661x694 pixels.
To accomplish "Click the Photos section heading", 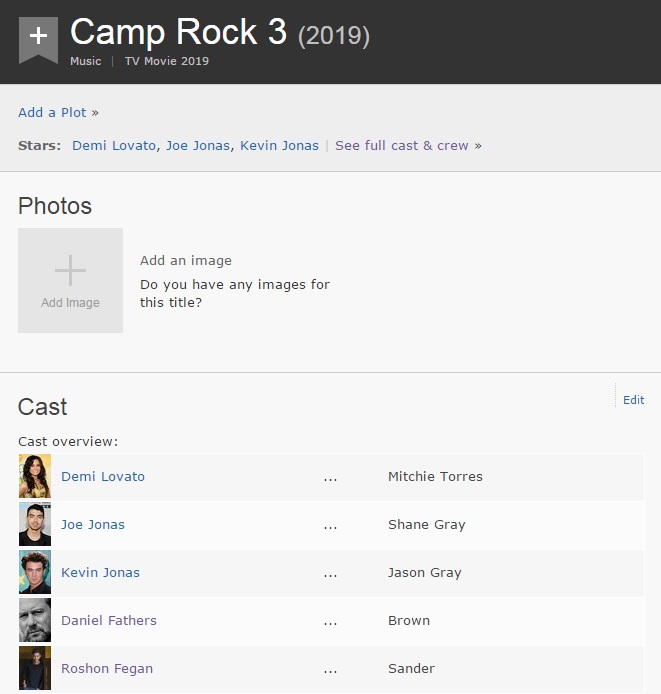I will [55, 206].
